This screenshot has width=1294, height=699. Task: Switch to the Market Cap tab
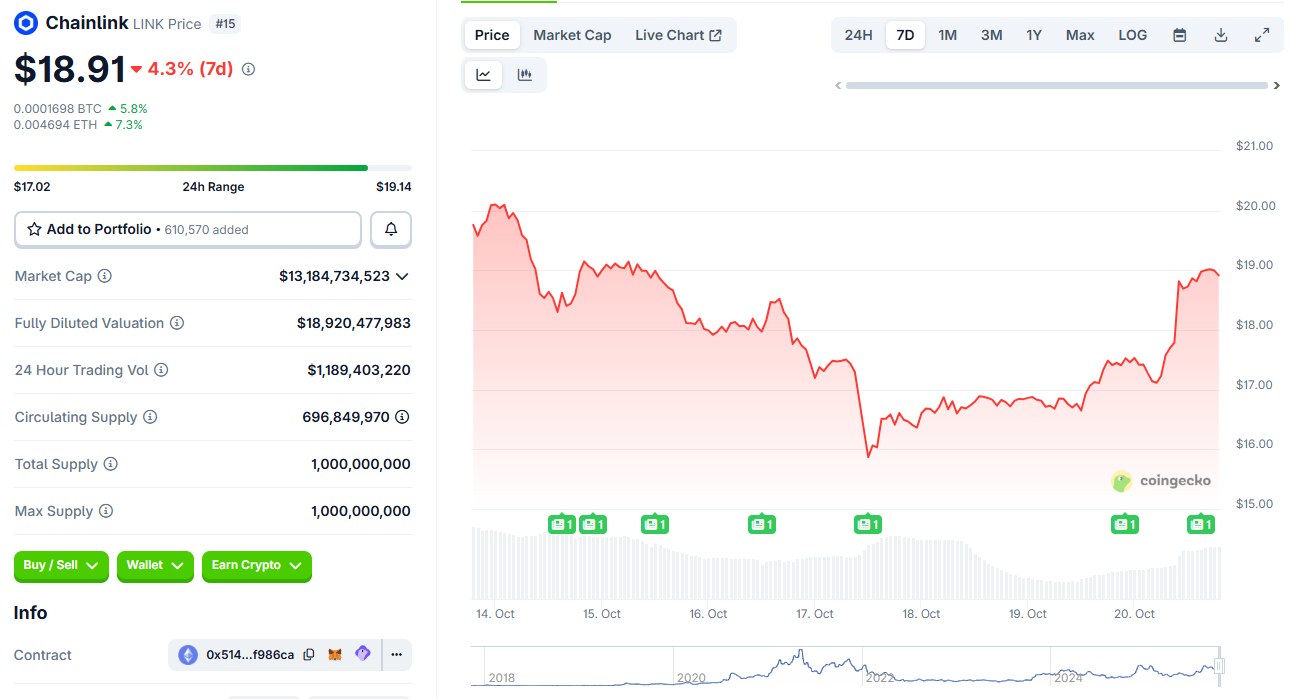(x=572, y=35)
